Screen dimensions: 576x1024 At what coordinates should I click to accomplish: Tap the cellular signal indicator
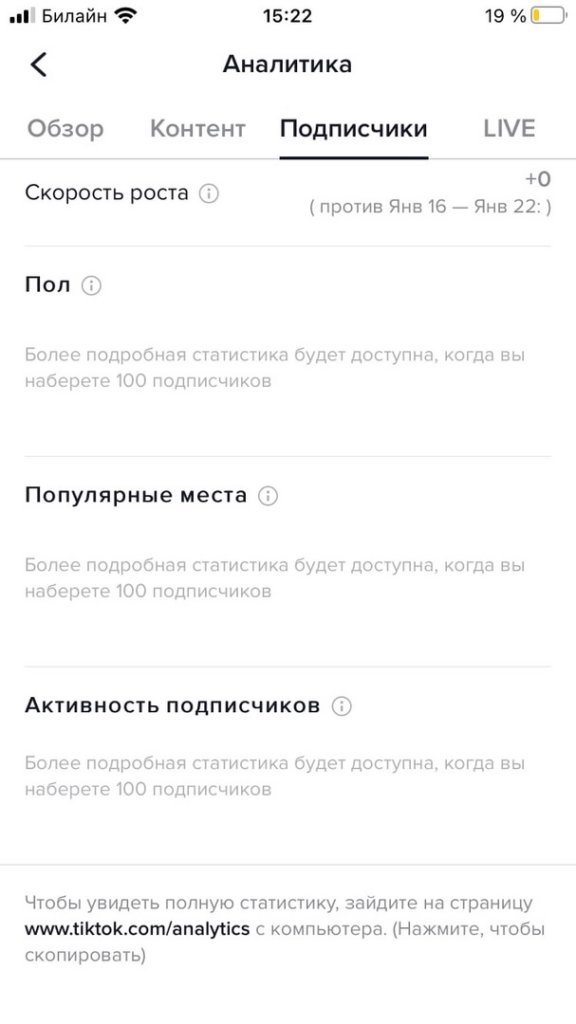pos(21,15)
